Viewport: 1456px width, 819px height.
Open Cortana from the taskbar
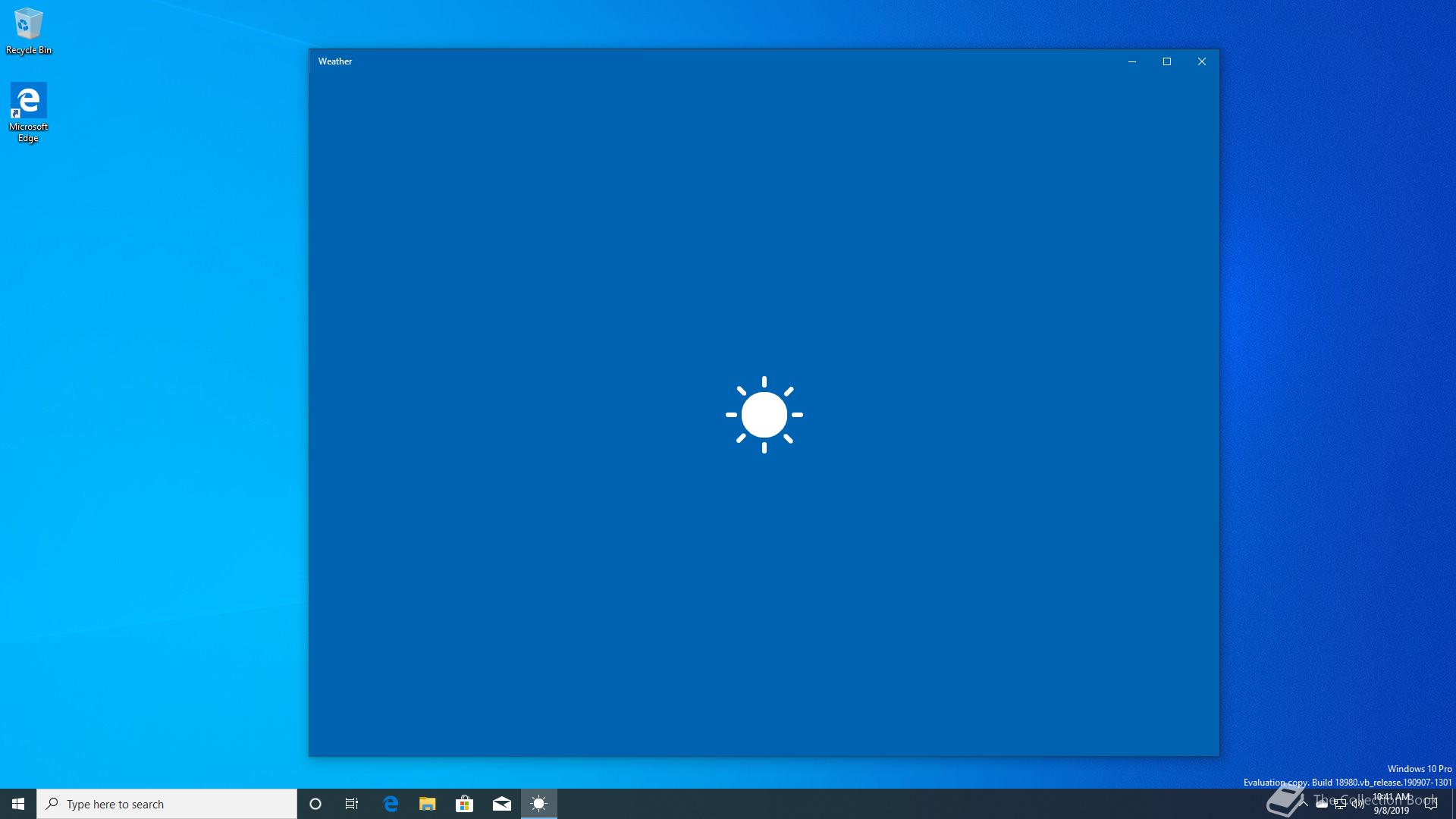click(x=315, y=804)
